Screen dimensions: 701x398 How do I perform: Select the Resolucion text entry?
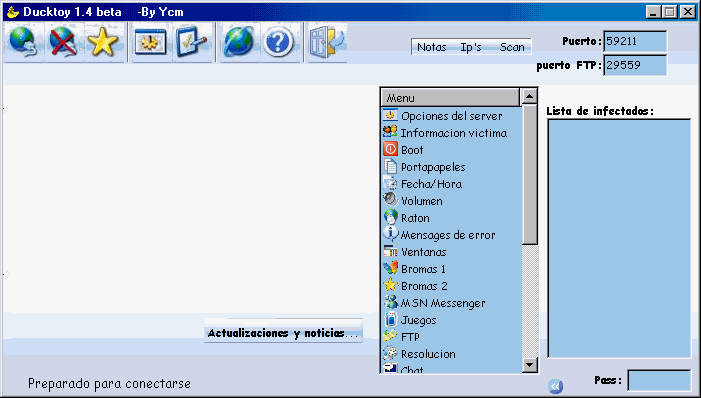(428, 354)
